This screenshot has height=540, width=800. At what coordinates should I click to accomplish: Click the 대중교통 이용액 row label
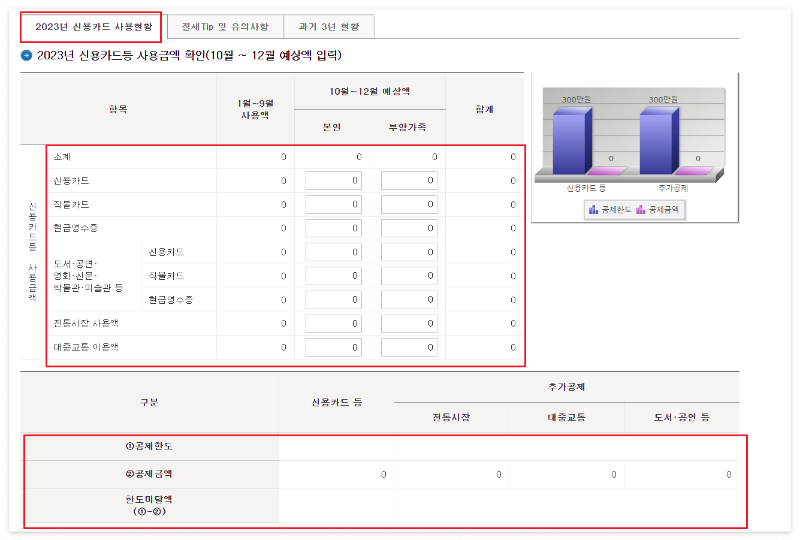pyautogui.click(x=86, y=348)
